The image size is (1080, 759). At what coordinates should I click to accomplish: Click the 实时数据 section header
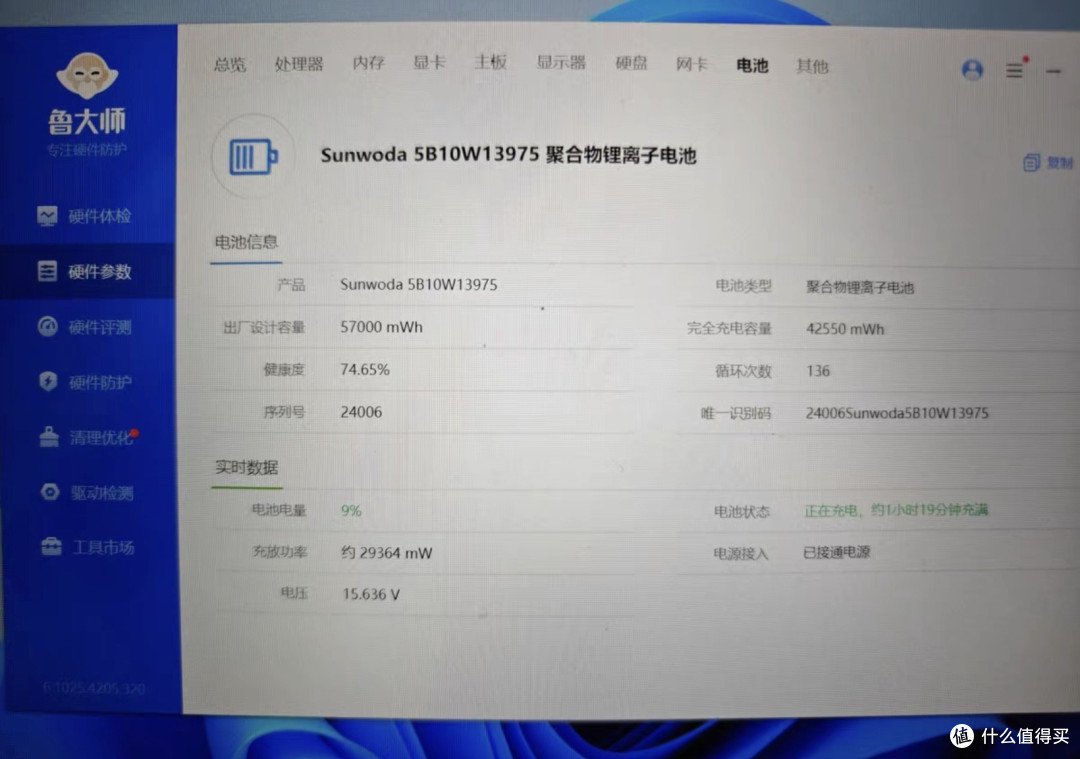pyautogui.click(x=247, y=468)
